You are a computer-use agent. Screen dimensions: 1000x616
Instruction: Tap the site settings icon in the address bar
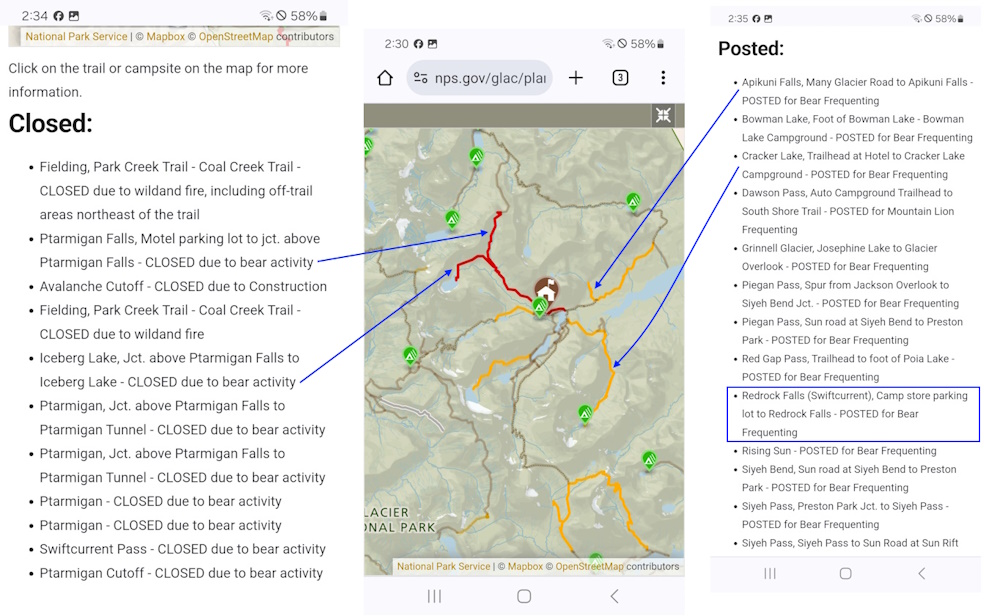[421, 78]
